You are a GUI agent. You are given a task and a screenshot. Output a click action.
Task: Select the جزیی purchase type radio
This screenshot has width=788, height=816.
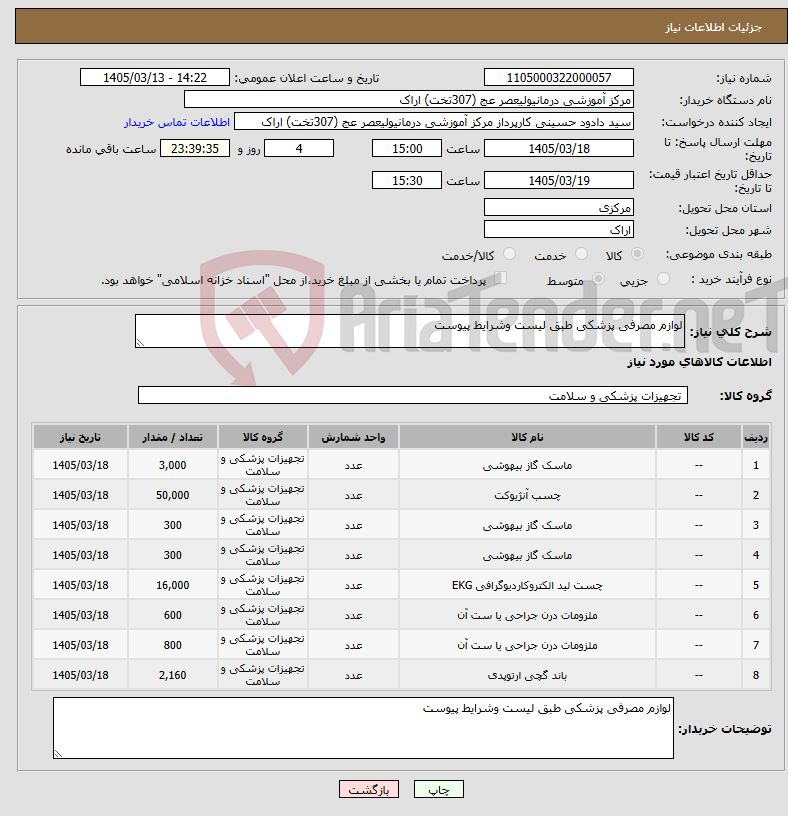pos(663,279)
